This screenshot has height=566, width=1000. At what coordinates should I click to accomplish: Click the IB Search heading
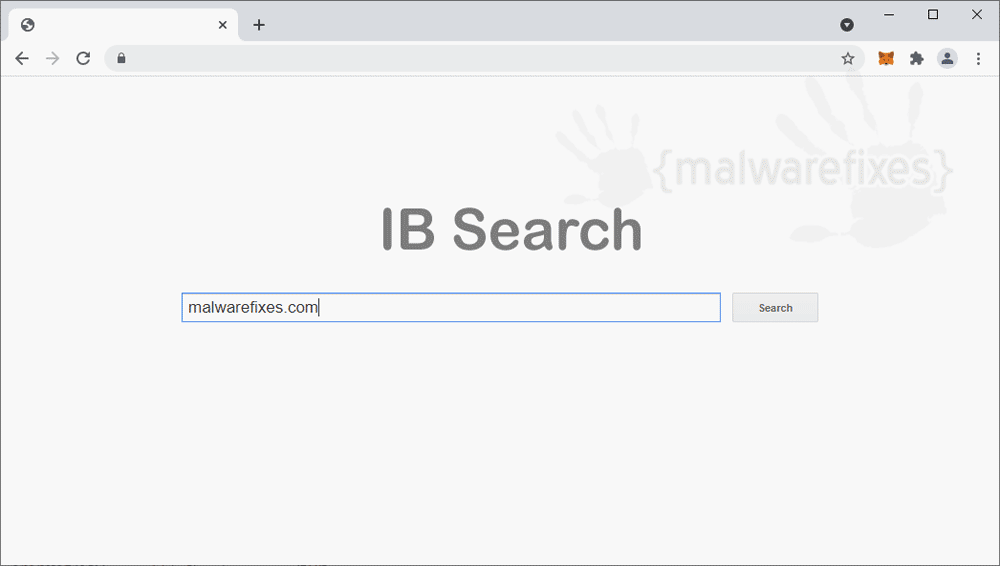click(511, 229)
